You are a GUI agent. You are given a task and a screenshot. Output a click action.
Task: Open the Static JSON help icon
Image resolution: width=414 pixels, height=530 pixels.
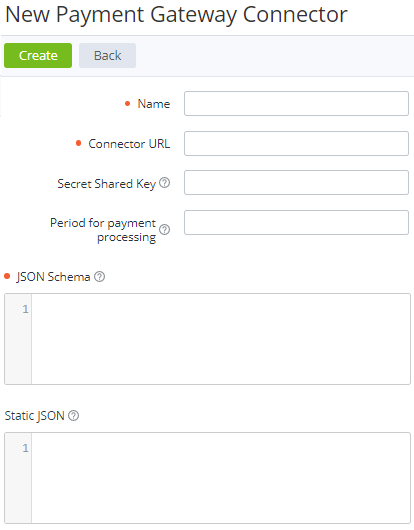73,415
